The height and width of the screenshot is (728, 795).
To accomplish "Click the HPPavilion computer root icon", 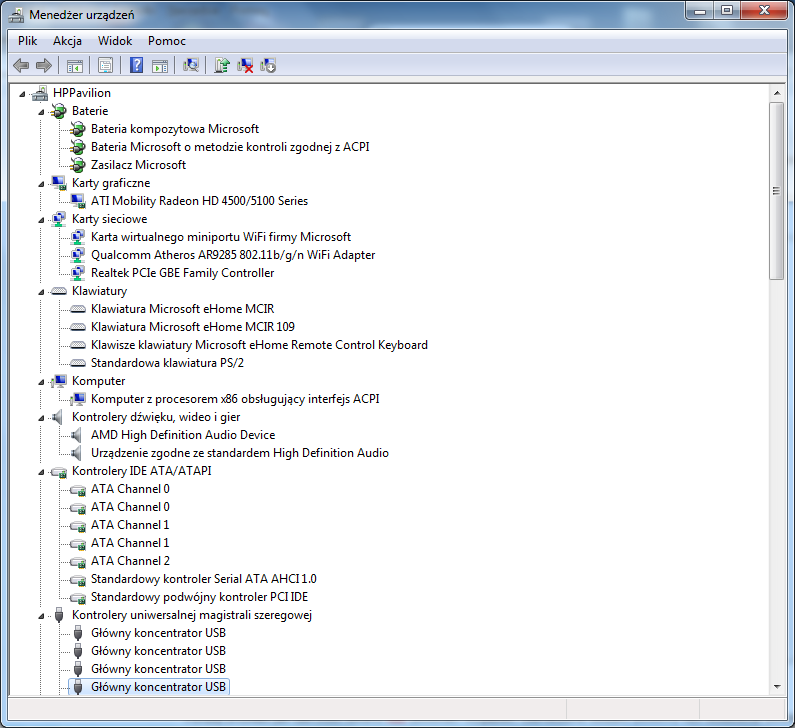I will point(40,93).
